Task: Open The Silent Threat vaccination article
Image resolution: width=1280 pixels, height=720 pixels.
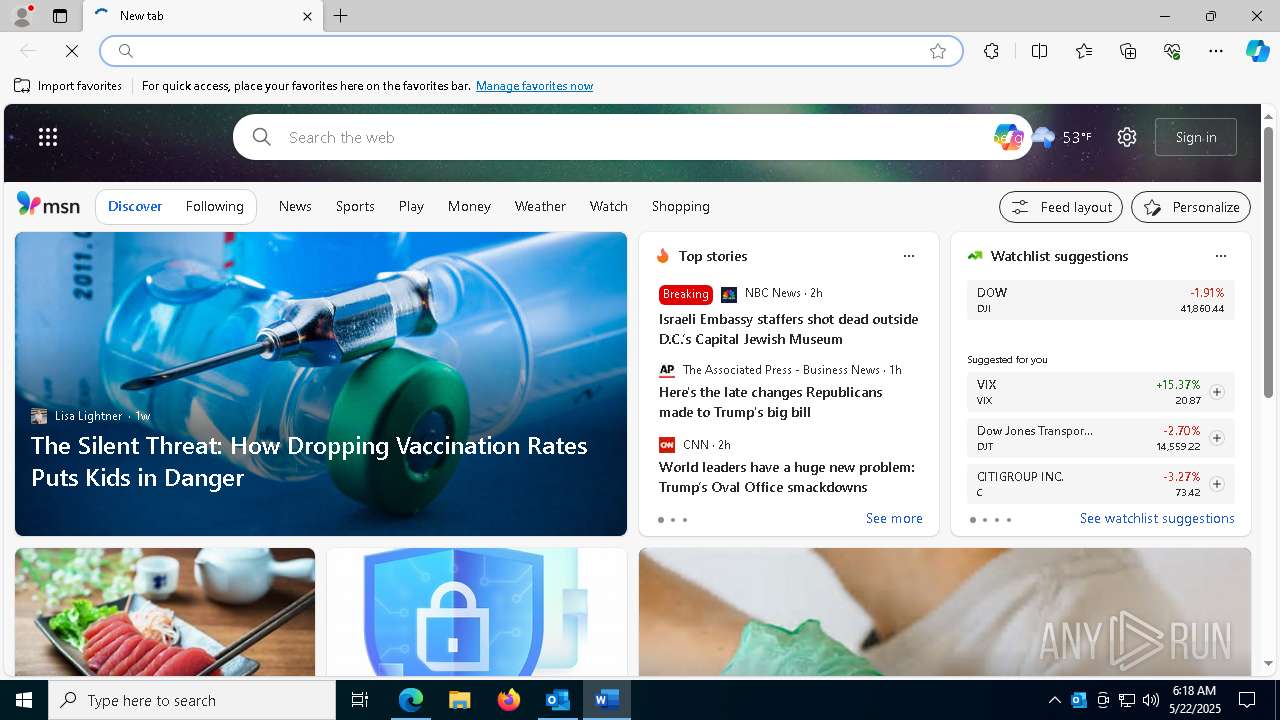Action: click(x=309, y=461)
